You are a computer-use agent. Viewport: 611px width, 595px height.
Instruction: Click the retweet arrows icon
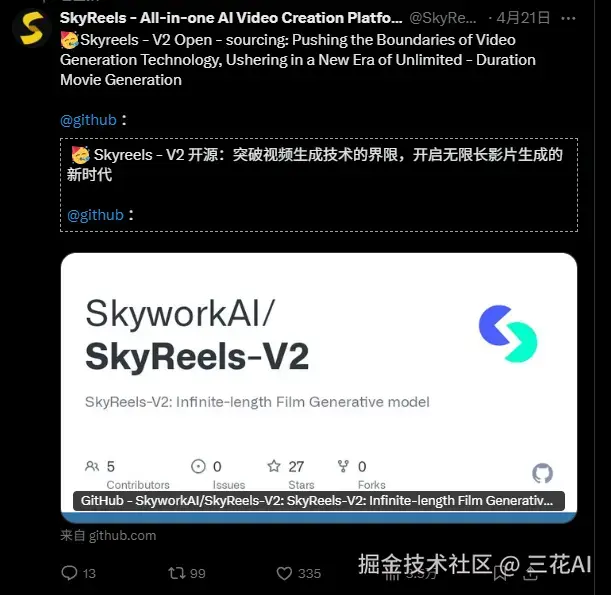tap(177, 573)
